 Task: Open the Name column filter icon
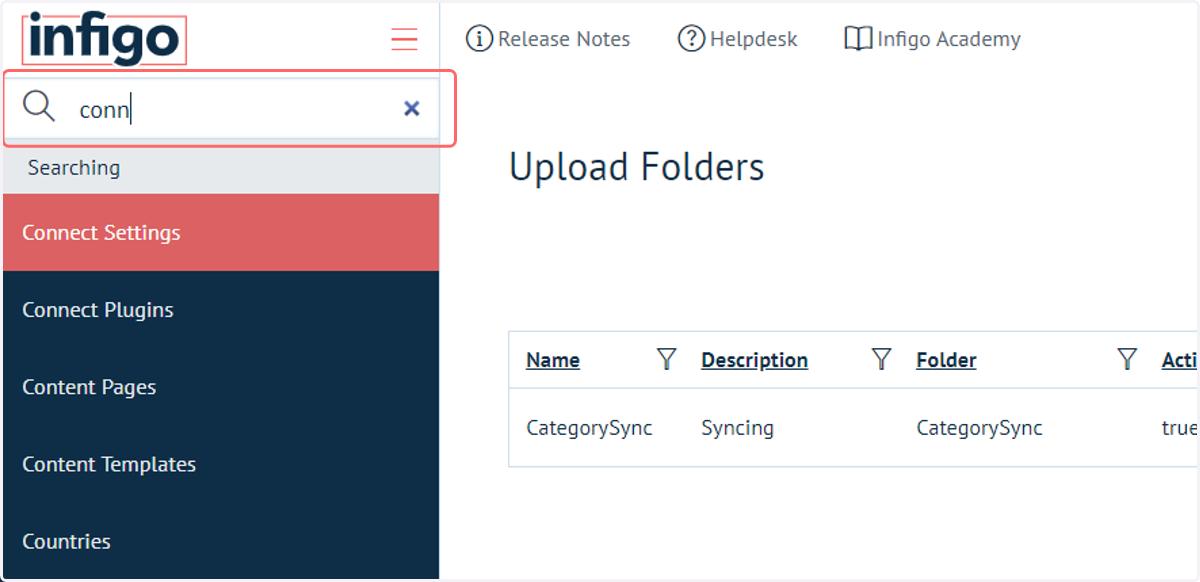point(666,359)
